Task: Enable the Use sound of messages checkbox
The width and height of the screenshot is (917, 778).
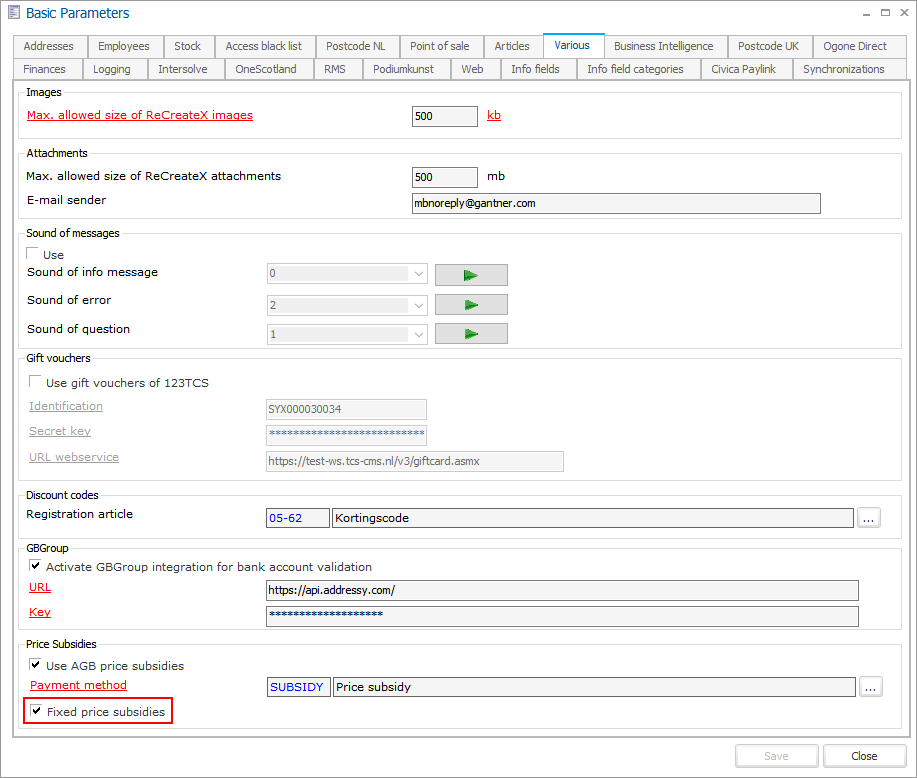Action: [x=34, y=255]
